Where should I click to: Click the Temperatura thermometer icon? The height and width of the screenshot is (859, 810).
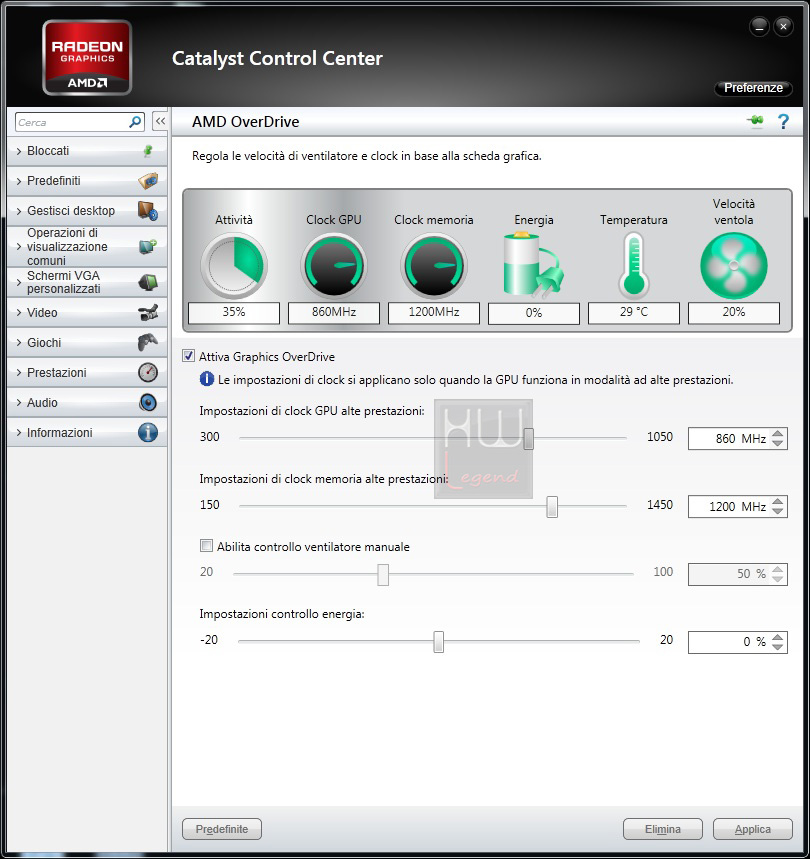tap(634, 265)
